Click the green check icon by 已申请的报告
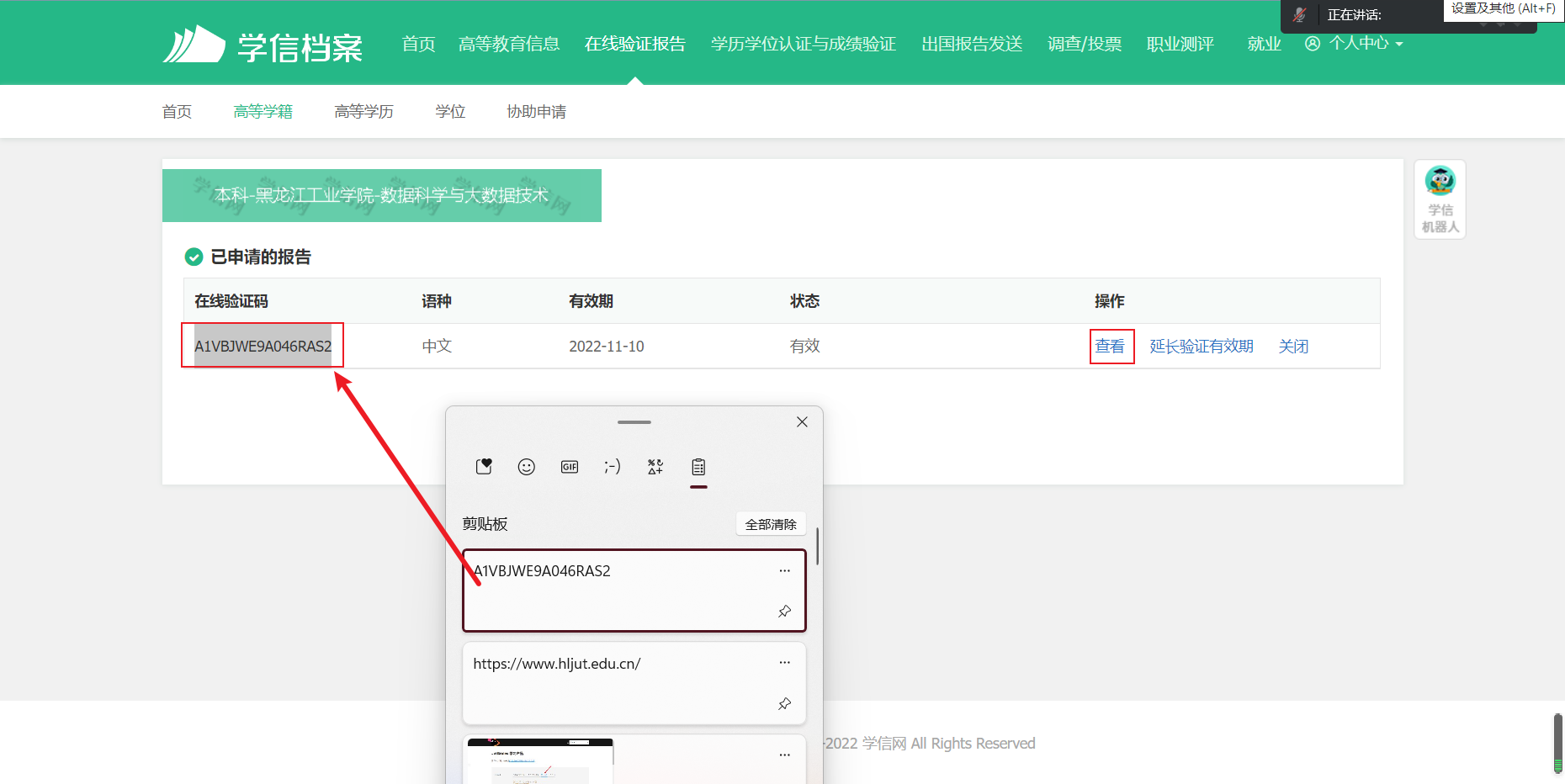This screenshot has height=784, width=1565. point(194,257)
